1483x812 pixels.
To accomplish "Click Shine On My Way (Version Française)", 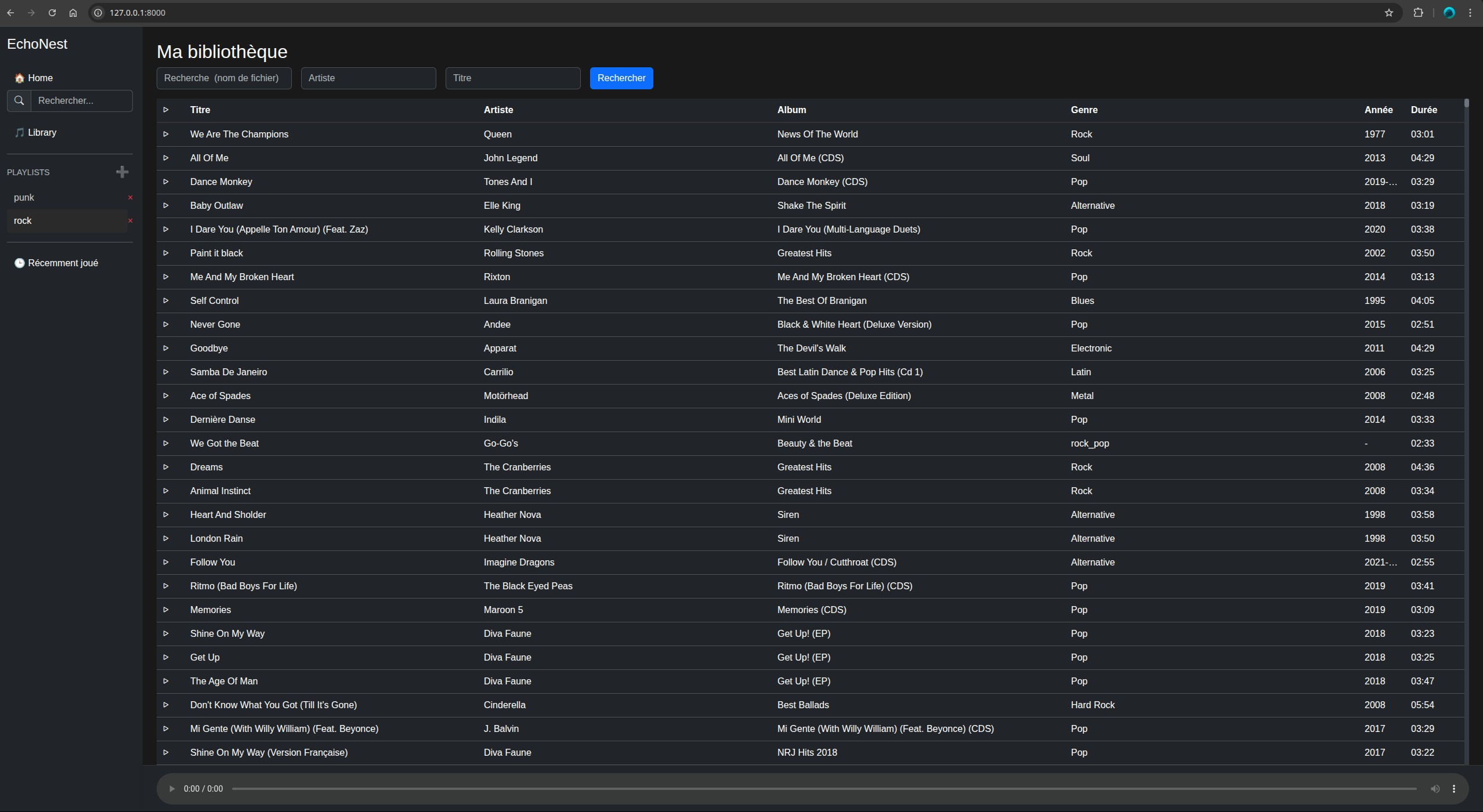I will pyautogui.click(x=269, y=752).
